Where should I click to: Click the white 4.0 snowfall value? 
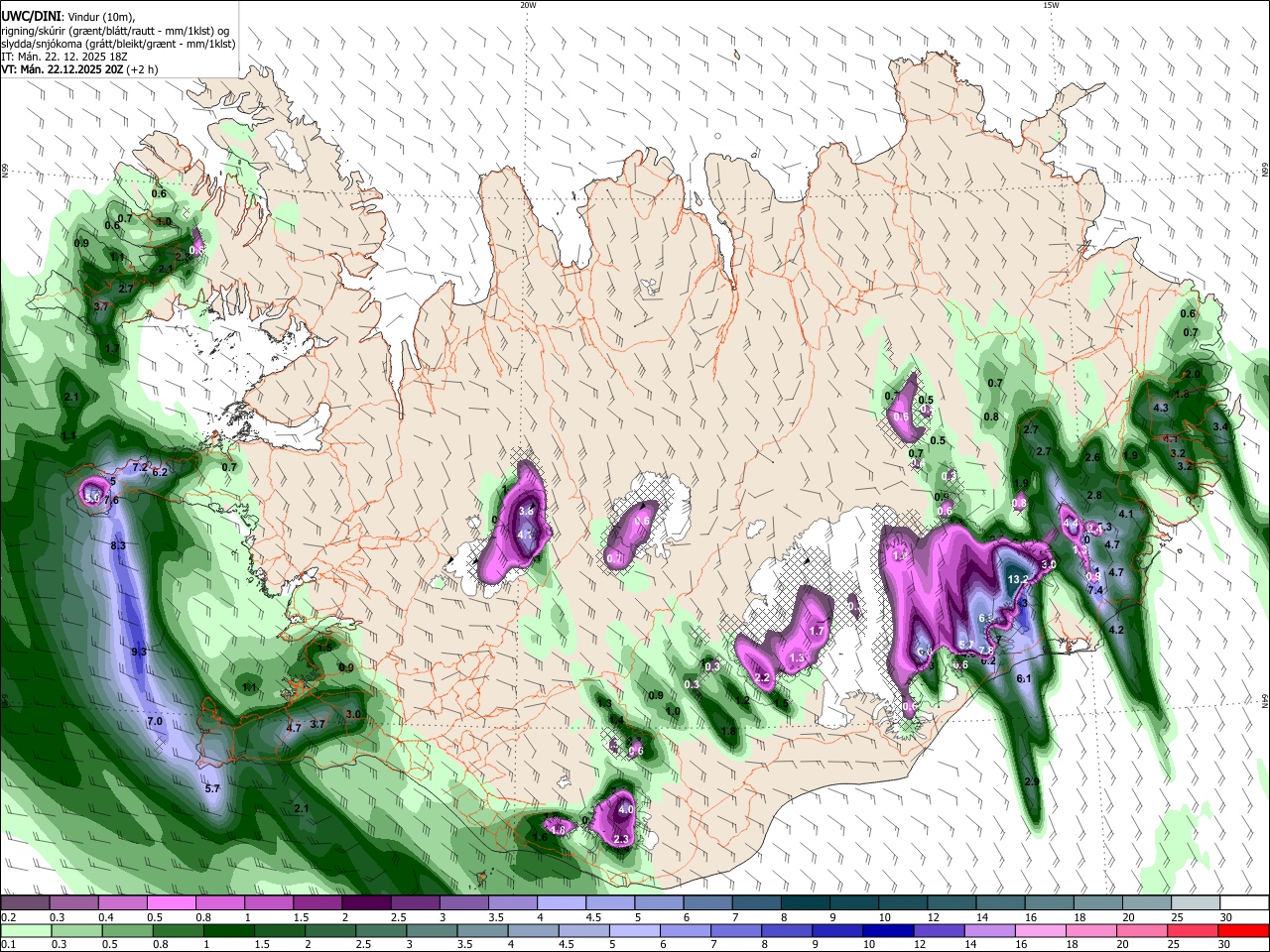625,810
